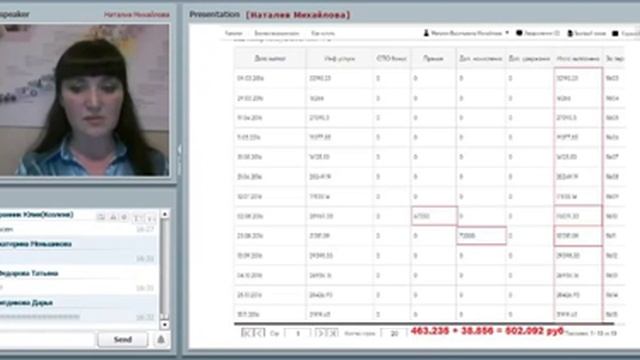Go to last page of table pager
This screenshot has height=360, width=640.
(333, 333)
